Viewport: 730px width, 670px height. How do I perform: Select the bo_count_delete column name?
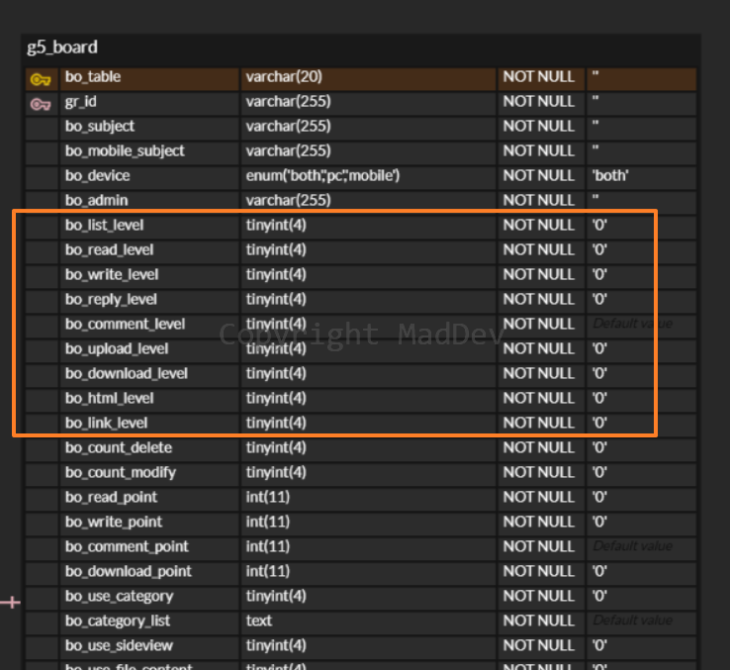[x=118, y=447]
